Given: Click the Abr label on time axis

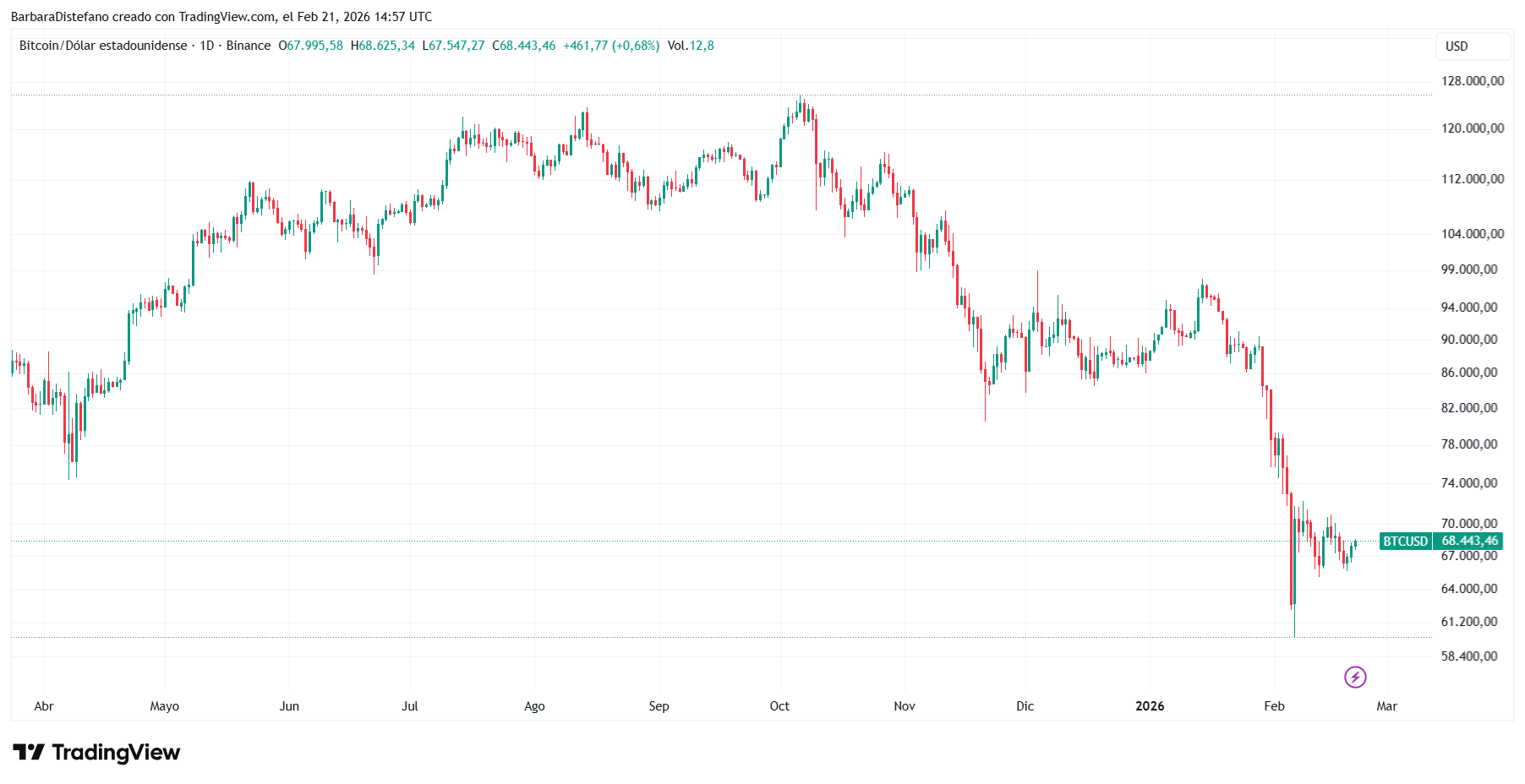Looking at the screenshot, I should 44,706.
